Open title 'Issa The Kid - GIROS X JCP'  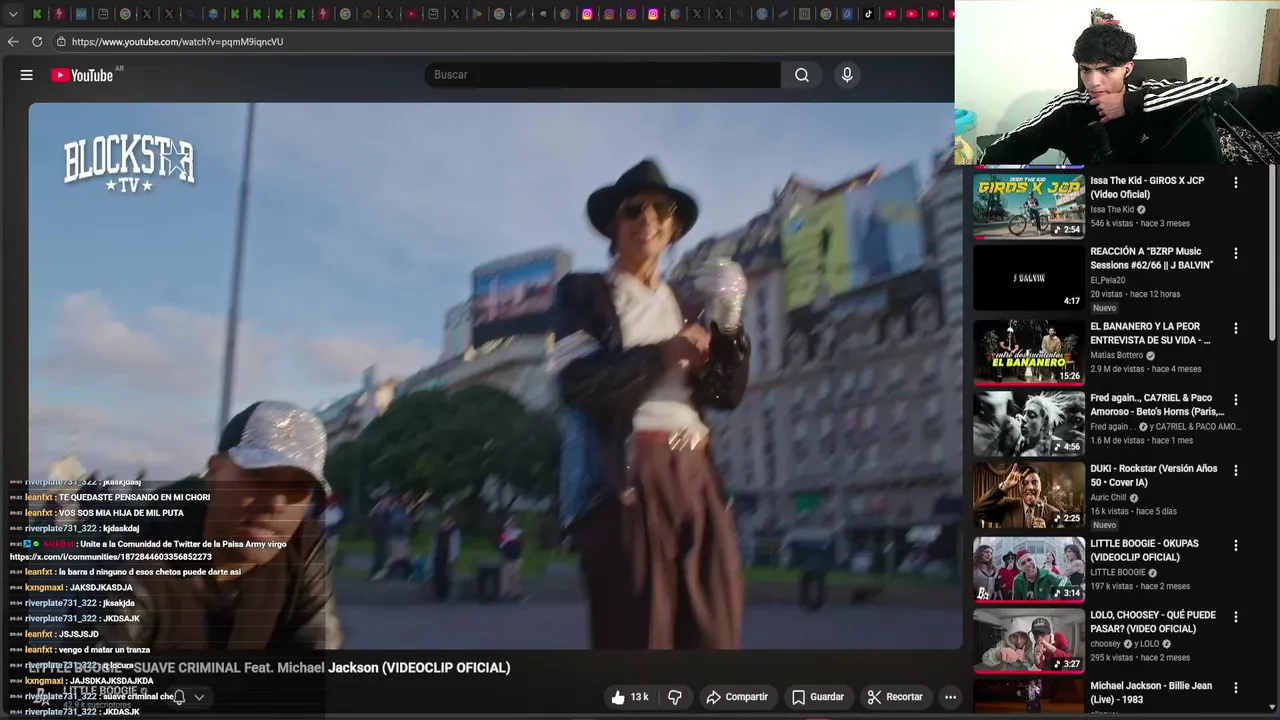click(1147, 188)
